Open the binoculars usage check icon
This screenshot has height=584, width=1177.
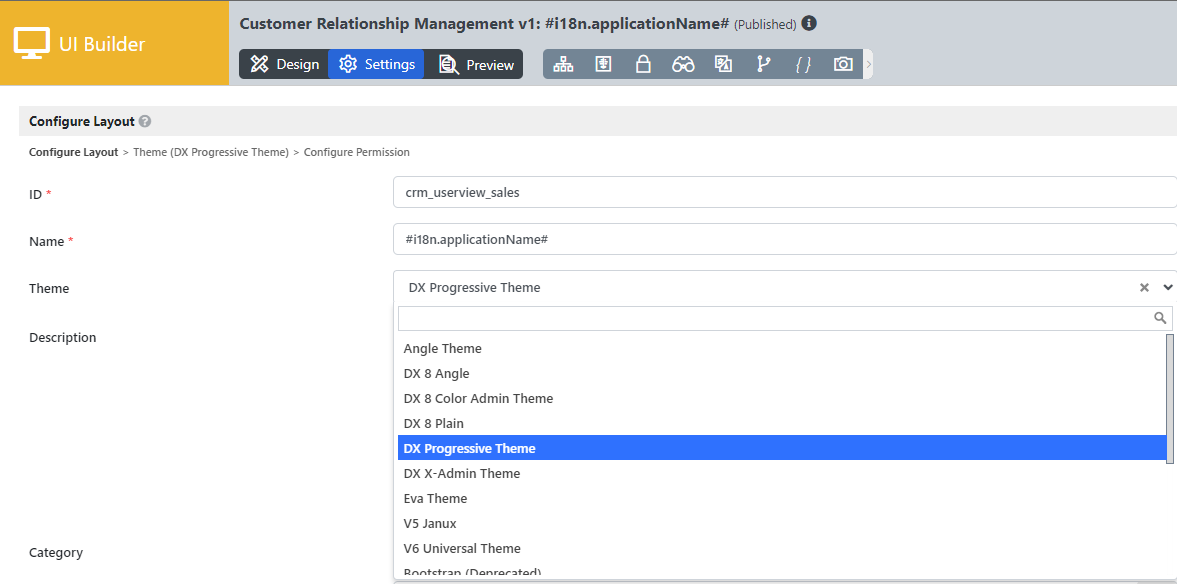point(683,64)
